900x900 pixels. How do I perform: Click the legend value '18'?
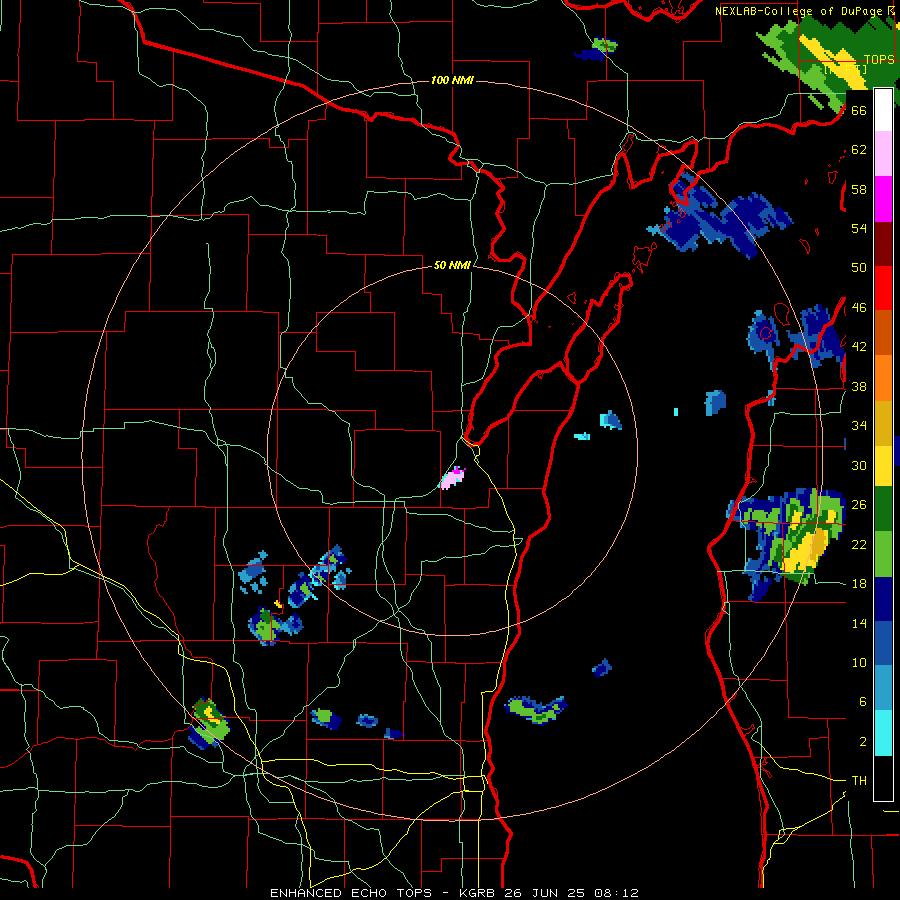(859, 584)
